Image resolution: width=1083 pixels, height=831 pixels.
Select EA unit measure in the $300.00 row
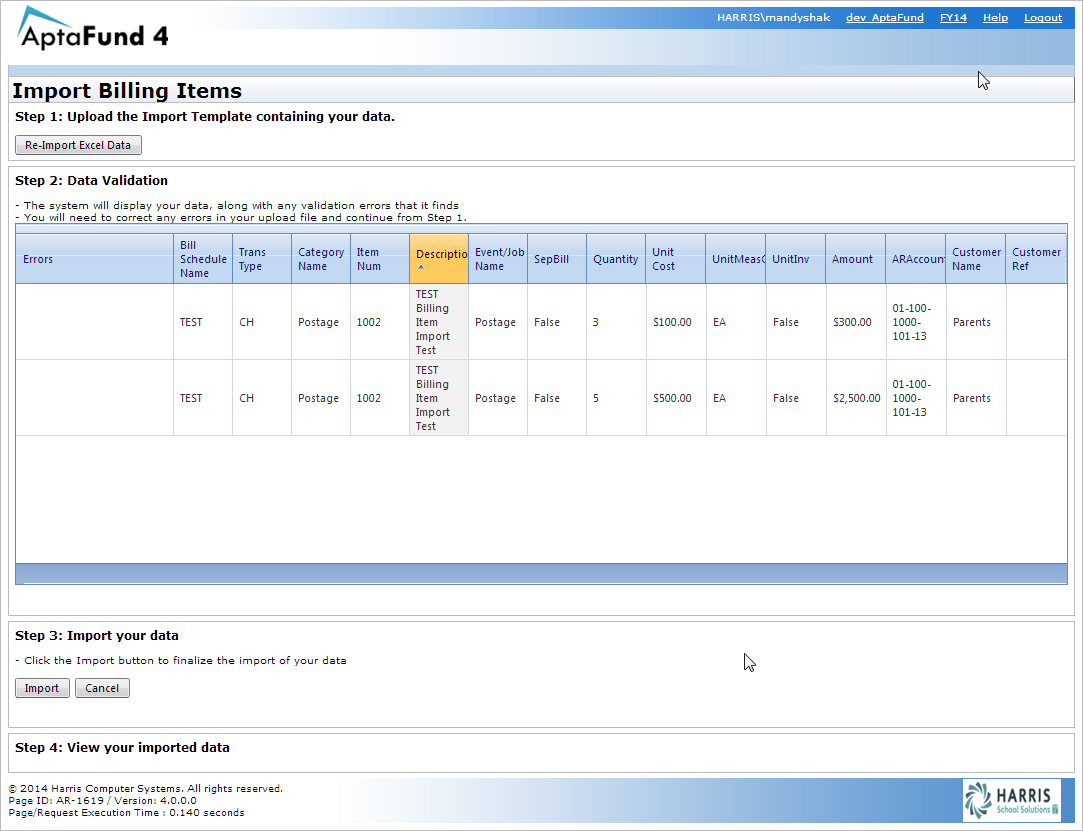[736, 322]
